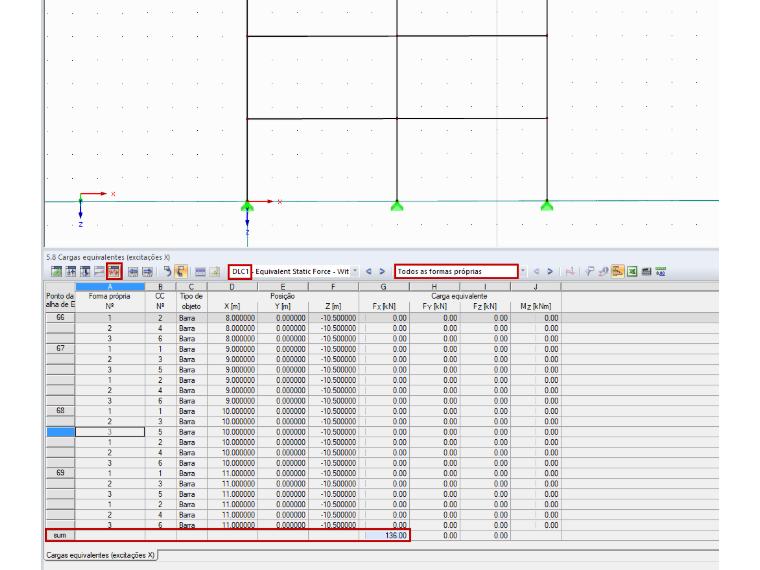Click next mode shape right blue arrow
760x570 pixels.
(x=550, y=271)
